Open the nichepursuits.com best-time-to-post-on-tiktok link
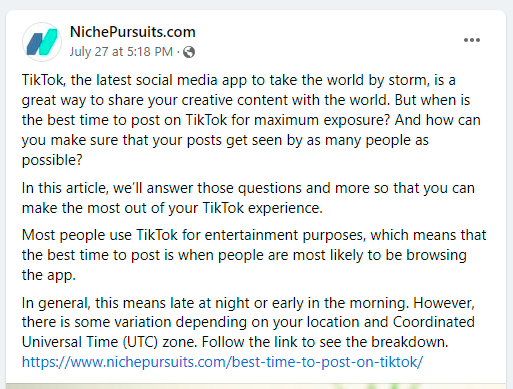513x389 pixels. pos(222,362)
